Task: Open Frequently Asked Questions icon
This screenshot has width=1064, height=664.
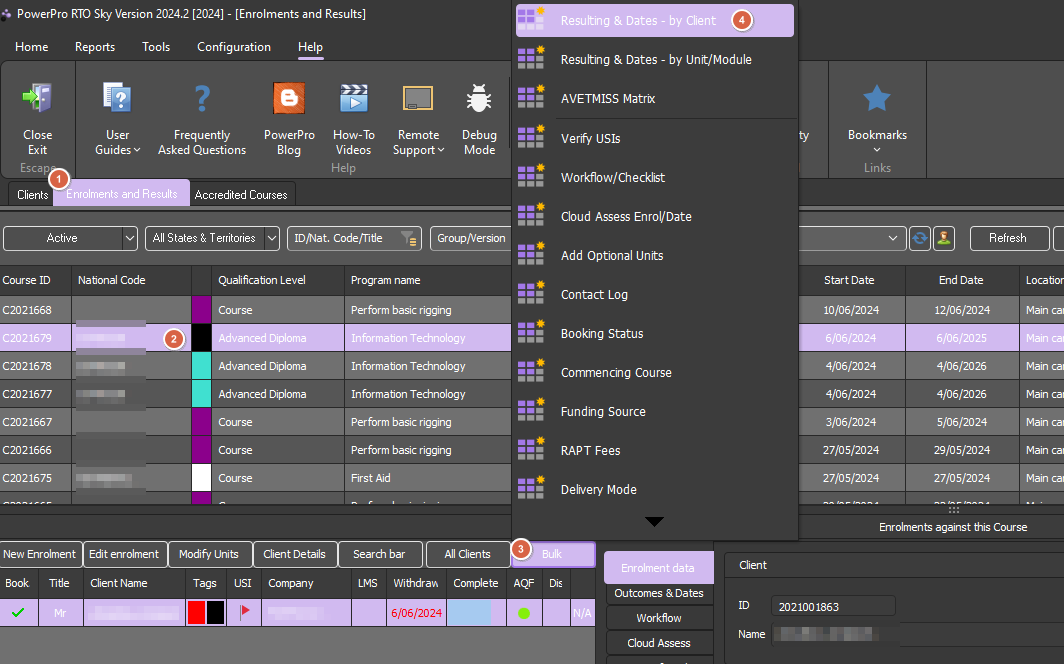Action: tap(202, 98)
